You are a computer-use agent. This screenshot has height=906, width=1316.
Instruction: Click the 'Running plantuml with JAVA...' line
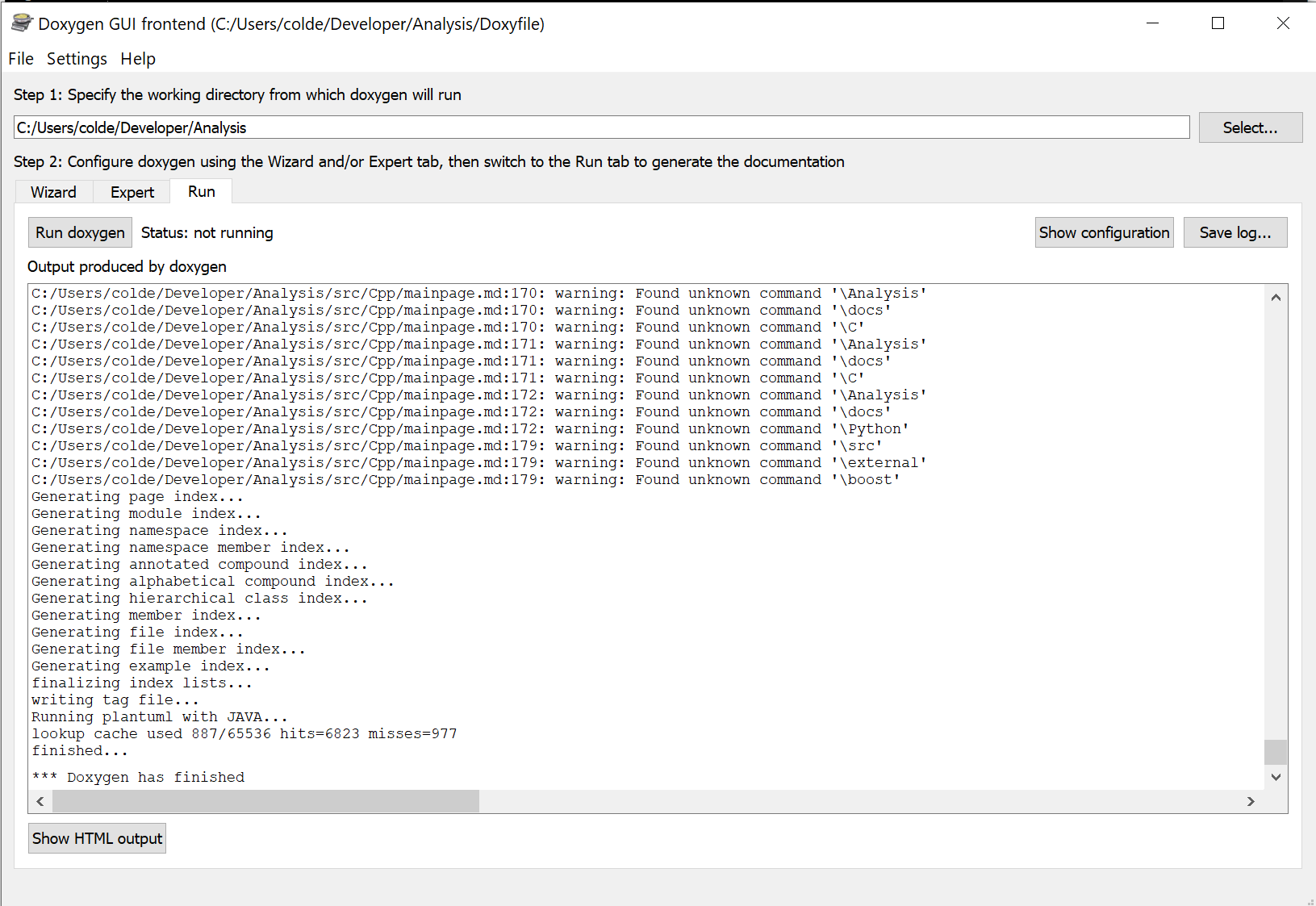160,716
